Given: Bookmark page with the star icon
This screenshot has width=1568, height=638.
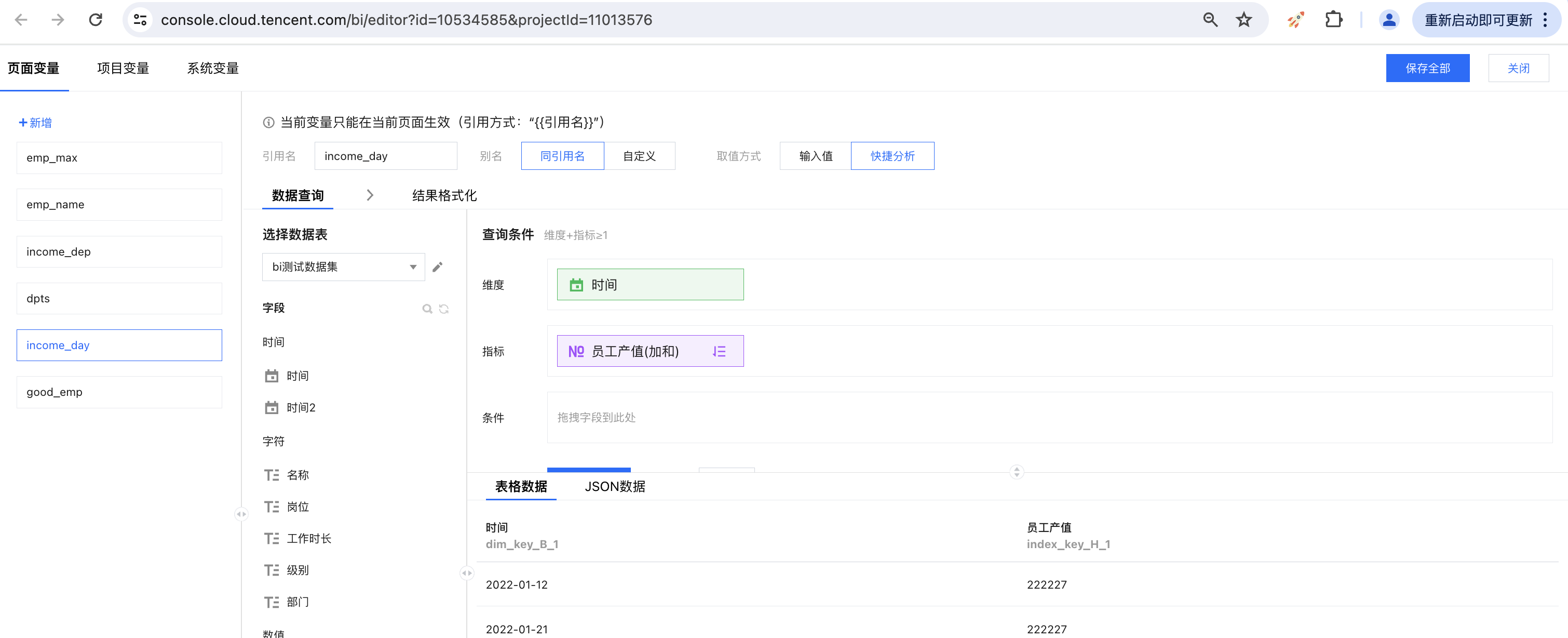Looking at the screenshot, I should coord(1243,20).
